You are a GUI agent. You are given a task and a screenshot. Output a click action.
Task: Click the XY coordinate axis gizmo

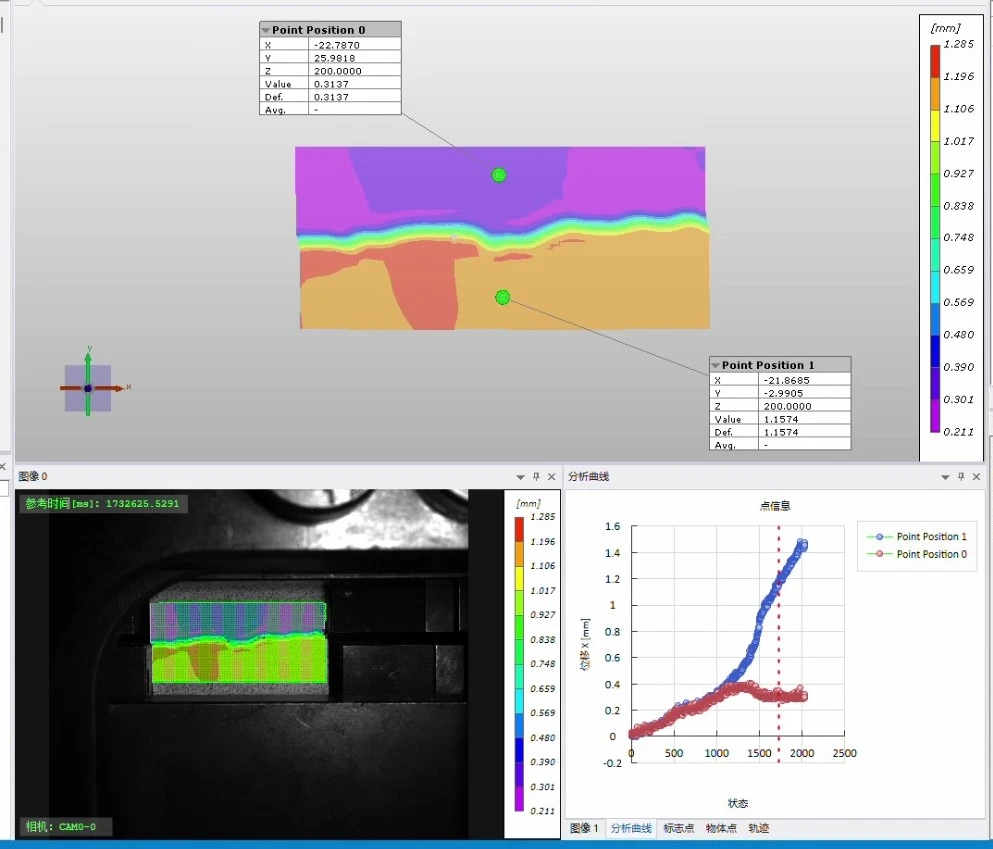coord(88,388)
